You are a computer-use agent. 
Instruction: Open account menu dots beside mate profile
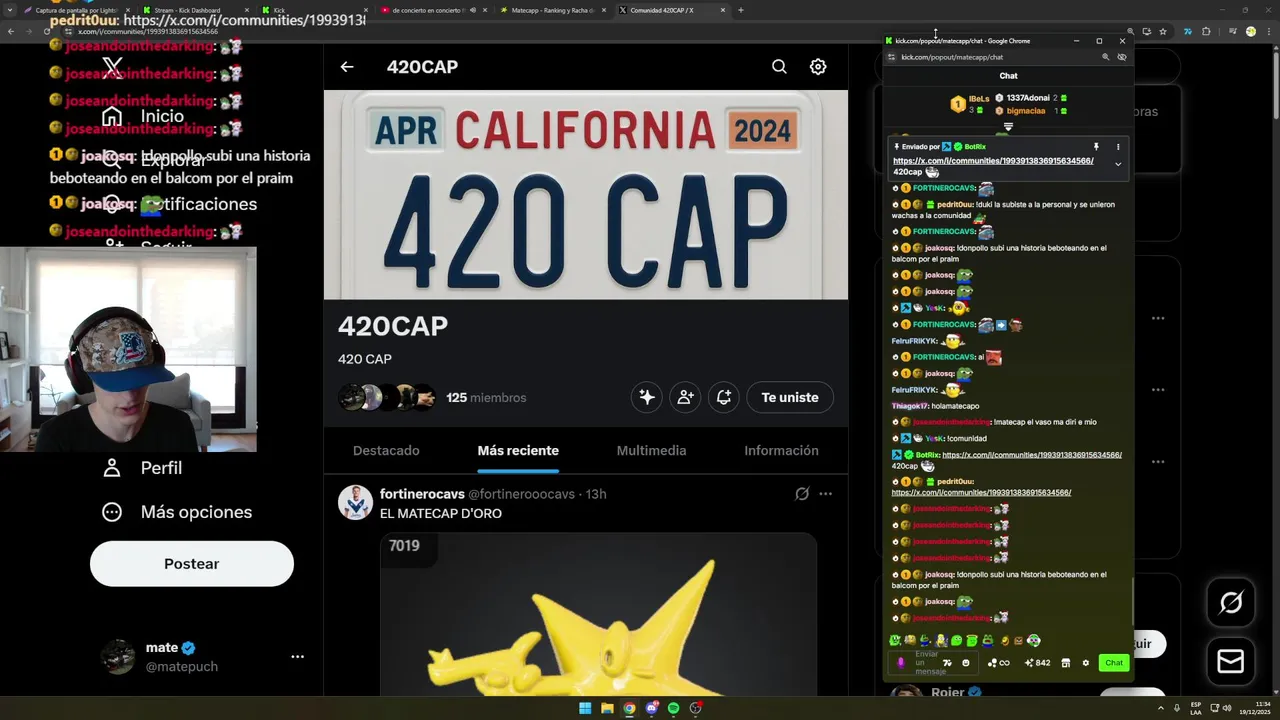[x=297, y=657]
